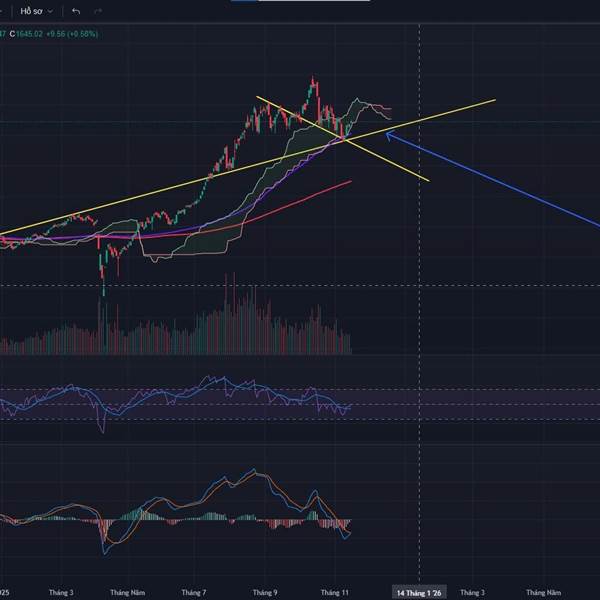600x600 pixels.
Task: Open the Hồ sơ dropdown menu
Action: tap(36, 11)
